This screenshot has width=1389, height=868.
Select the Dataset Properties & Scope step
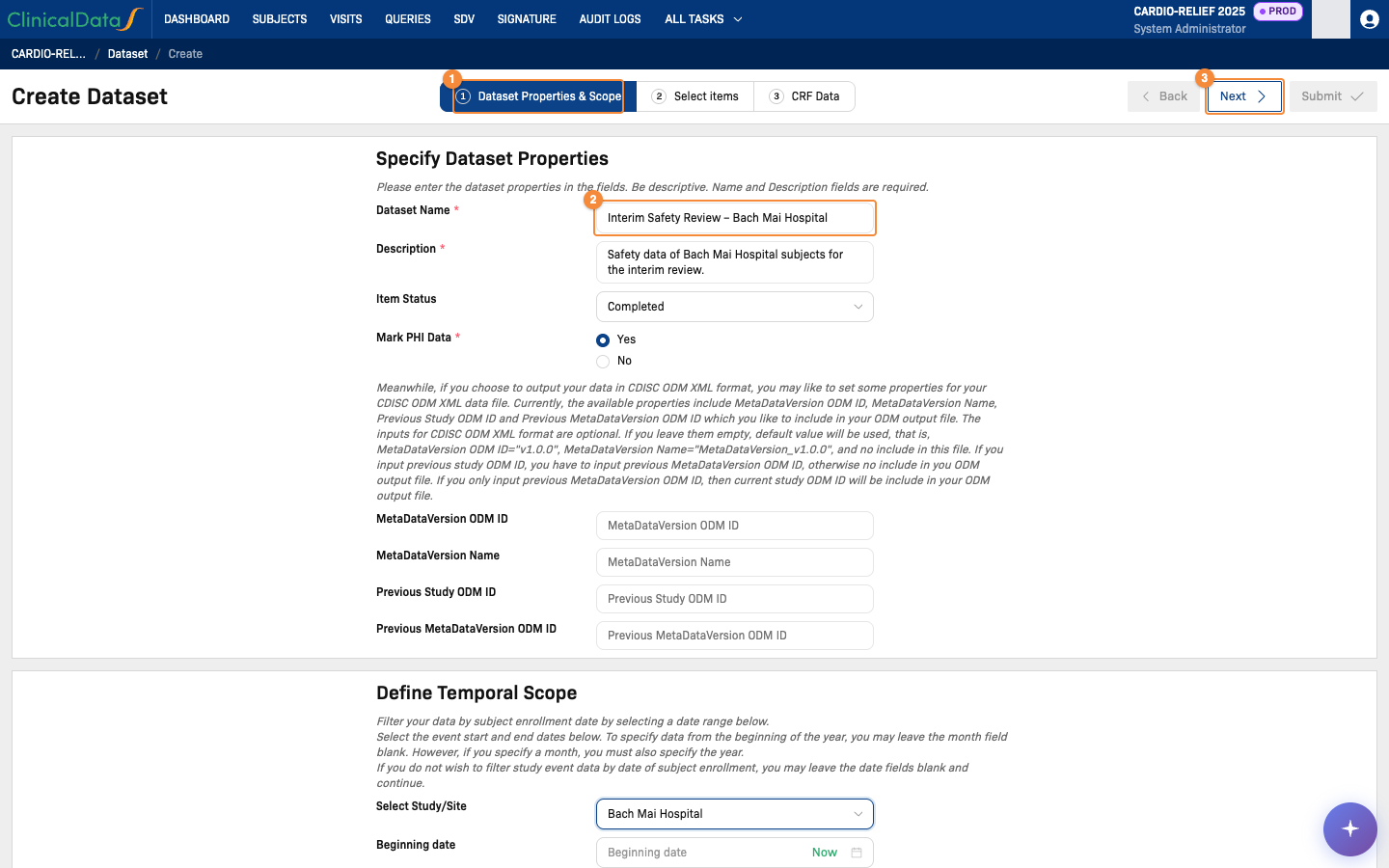pyautogui.click(x=538, y=96)
